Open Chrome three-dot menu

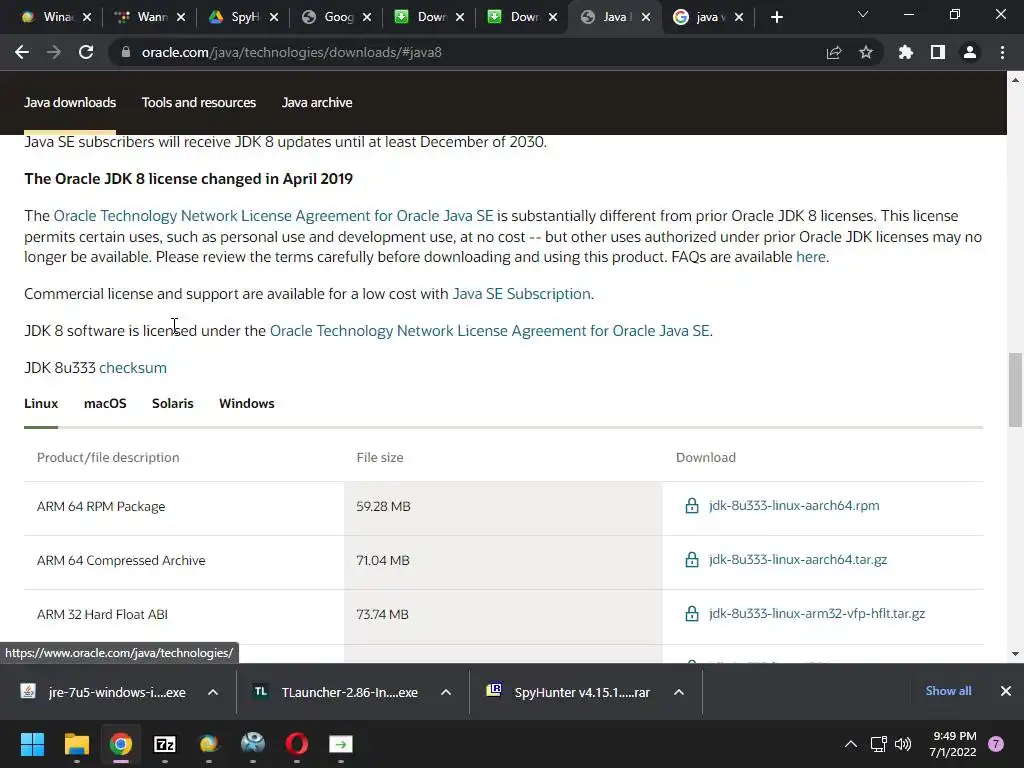click(x=1002, y=52)
